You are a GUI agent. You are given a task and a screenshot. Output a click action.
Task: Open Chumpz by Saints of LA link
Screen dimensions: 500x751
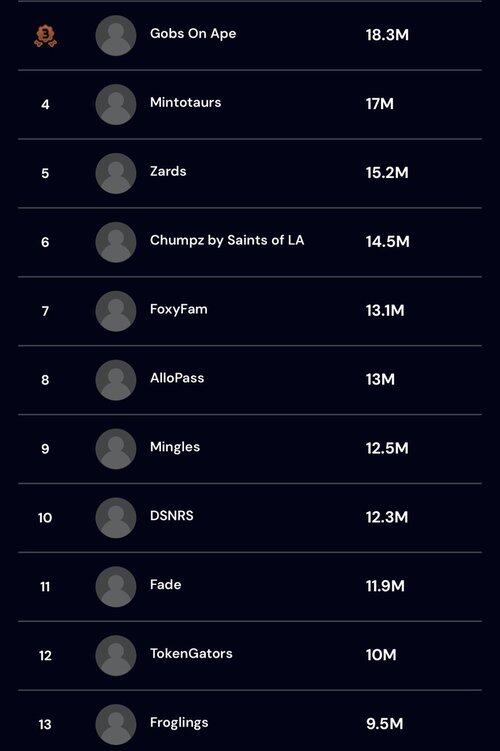(227, 240)
